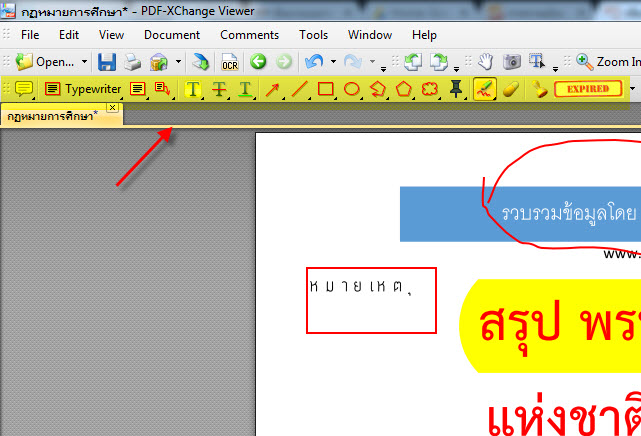Select the Line drawing tool
Image resolution: width=641 pixels, height=436 pixels.
(300, 89)
